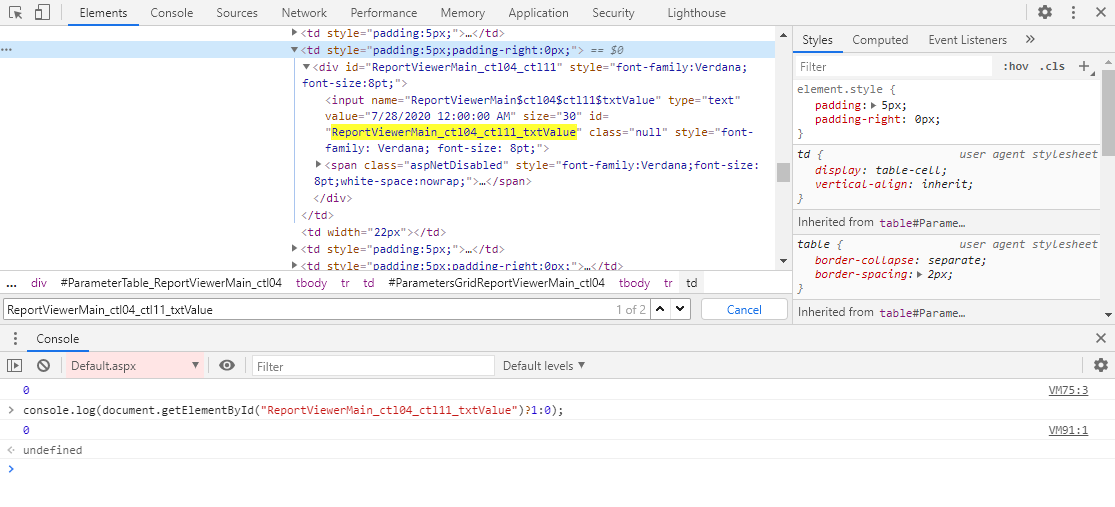
Task: Toggle :hov element state panel
Action: click(1015, 66)
